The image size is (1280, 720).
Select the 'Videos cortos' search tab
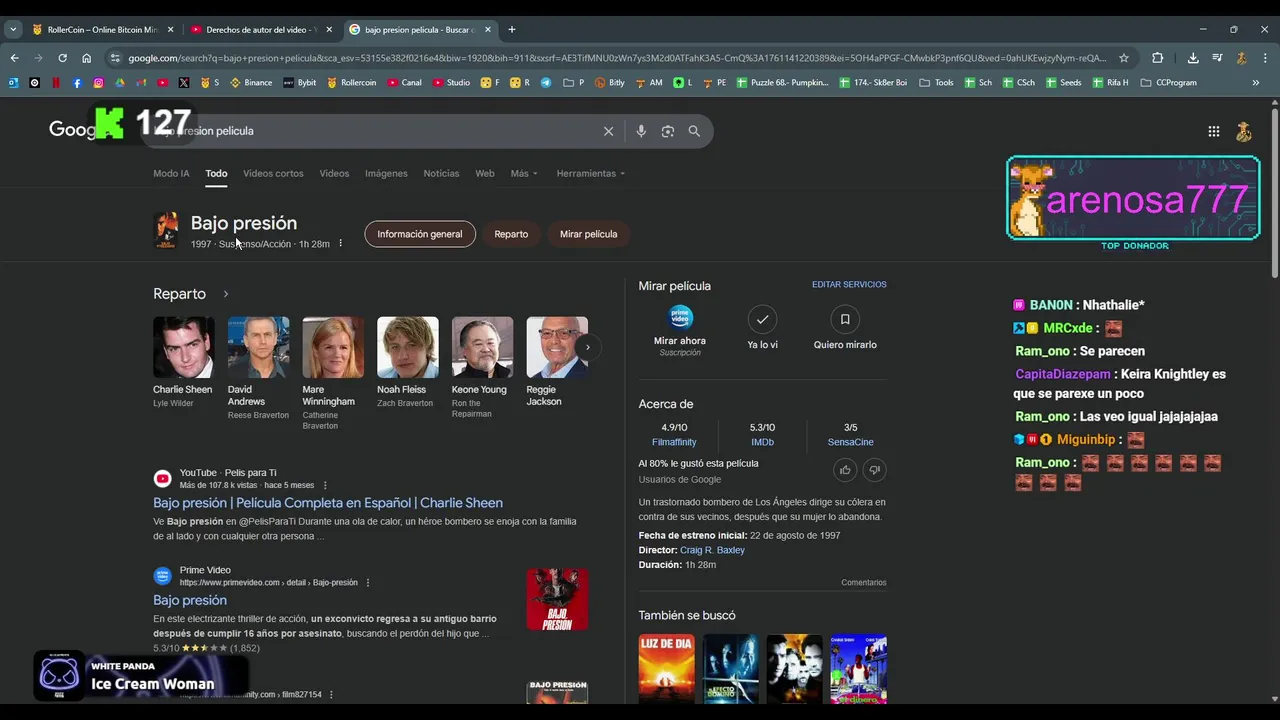point(273,173)
